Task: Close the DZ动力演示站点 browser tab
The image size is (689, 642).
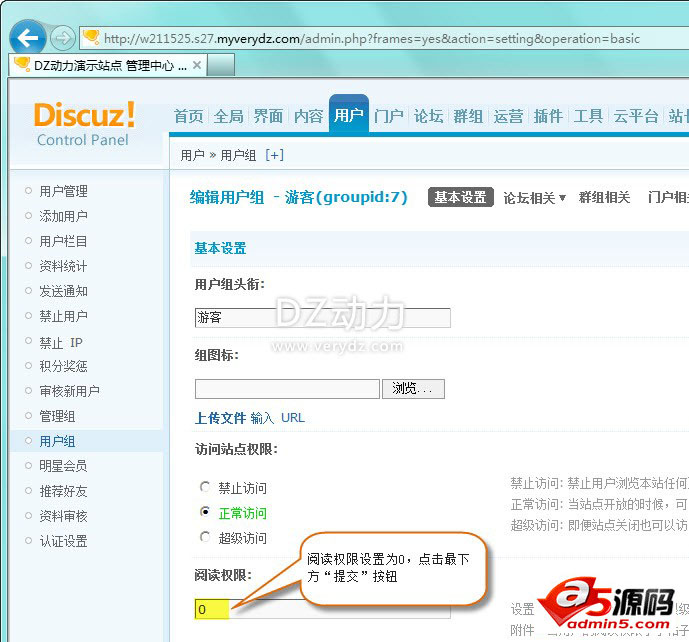Action: [197, 65]
